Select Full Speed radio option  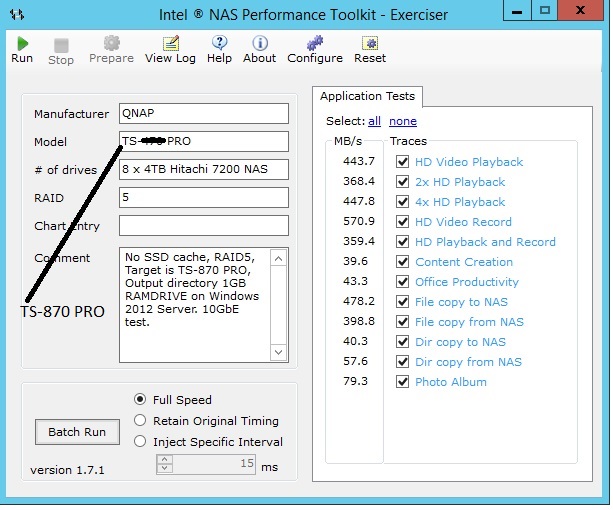tap(140, 399)
